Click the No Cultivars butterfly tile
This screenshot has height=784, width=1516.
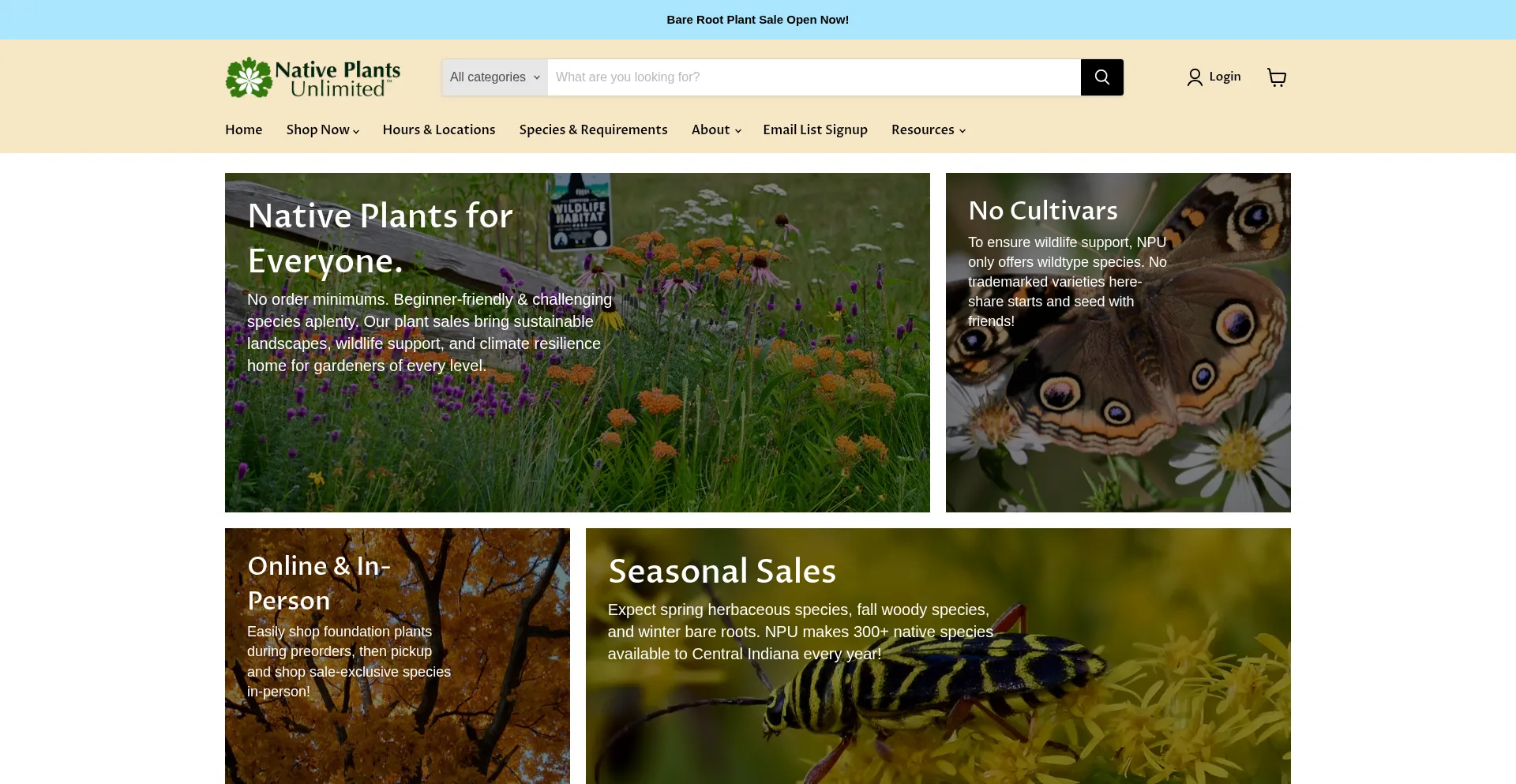(x=1118, y=343)
